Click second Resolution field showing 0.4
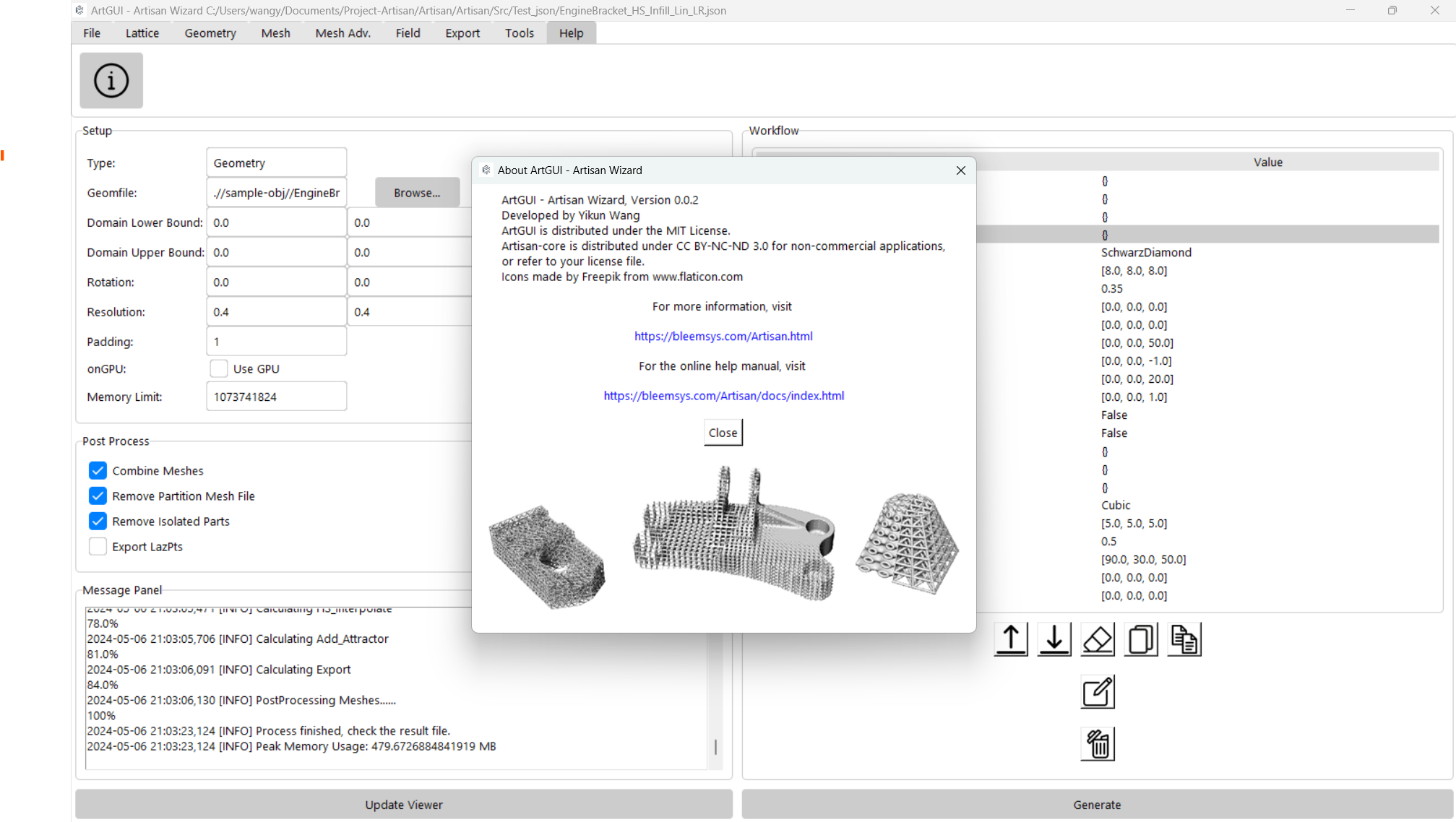The height and width of the screenshot is (822, 1456). [410, 312]
